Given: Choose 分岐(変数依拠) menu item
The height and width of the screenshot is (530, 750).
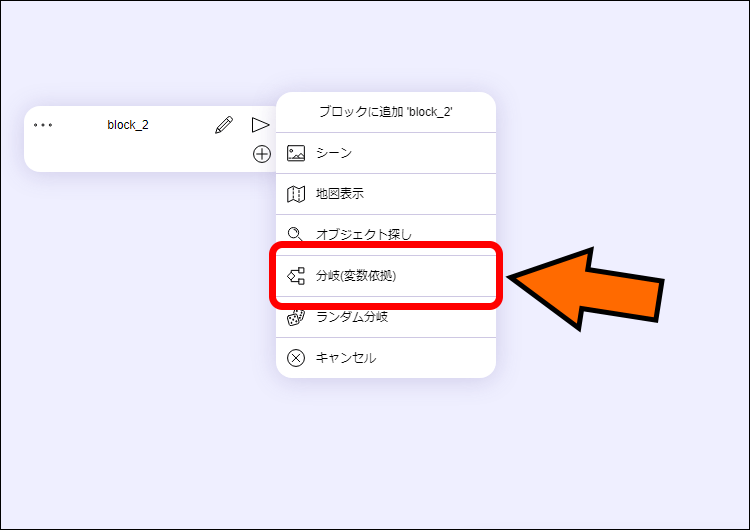Looking at the screenshot, I should [356, 276].
